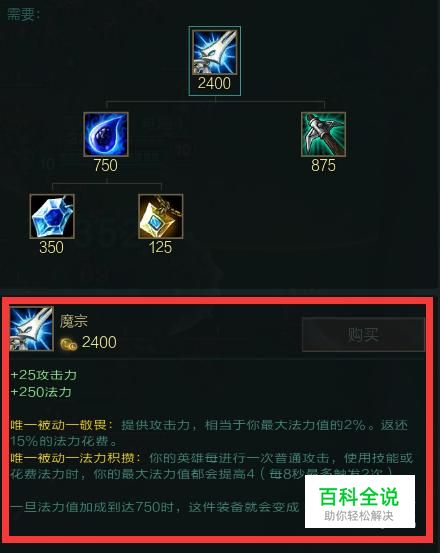
Task: Click the 魔宗 item name text
Action: [x=73, y=321]
